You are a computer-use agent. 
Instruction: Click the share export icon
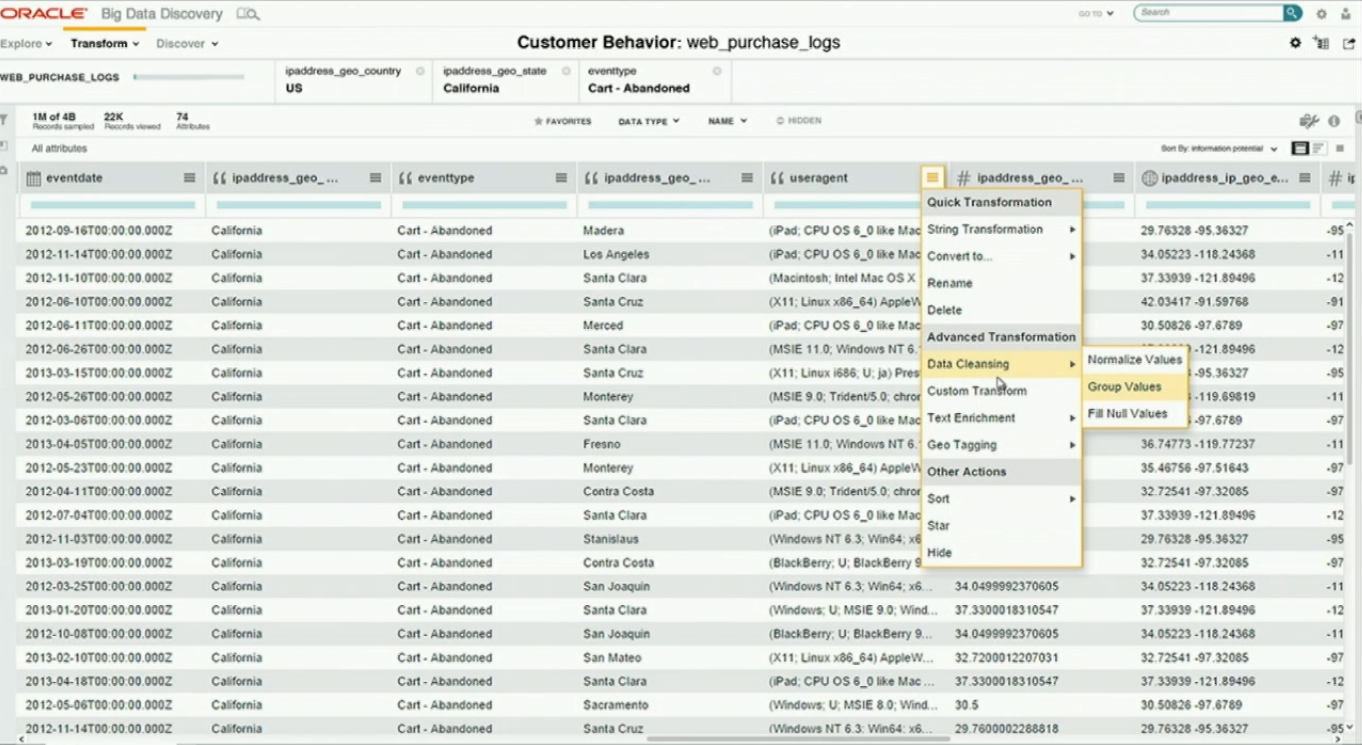[x=1348, y=43]
